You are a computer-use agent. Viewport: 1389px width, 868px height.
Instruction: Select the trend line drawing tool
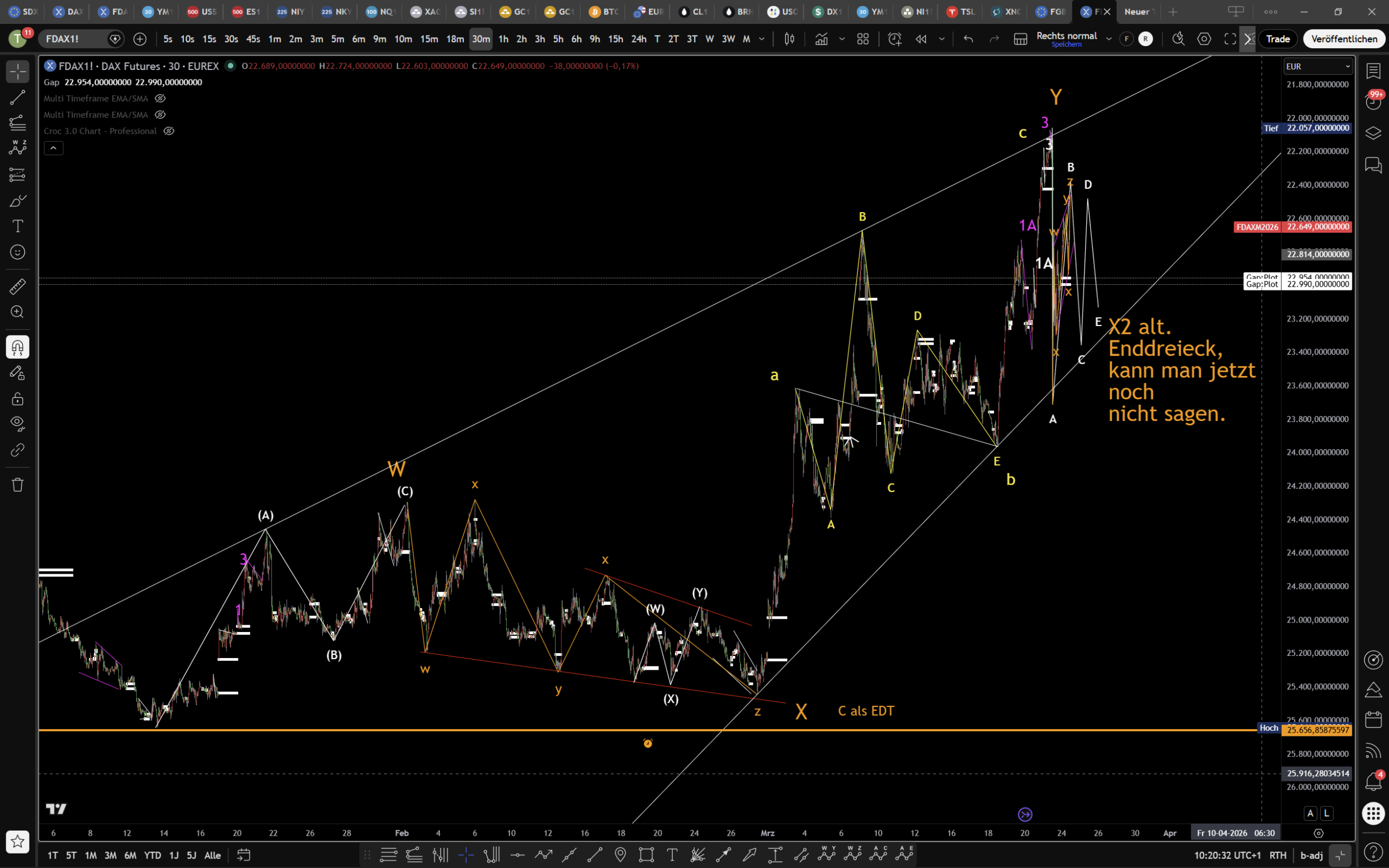(17, 98)
